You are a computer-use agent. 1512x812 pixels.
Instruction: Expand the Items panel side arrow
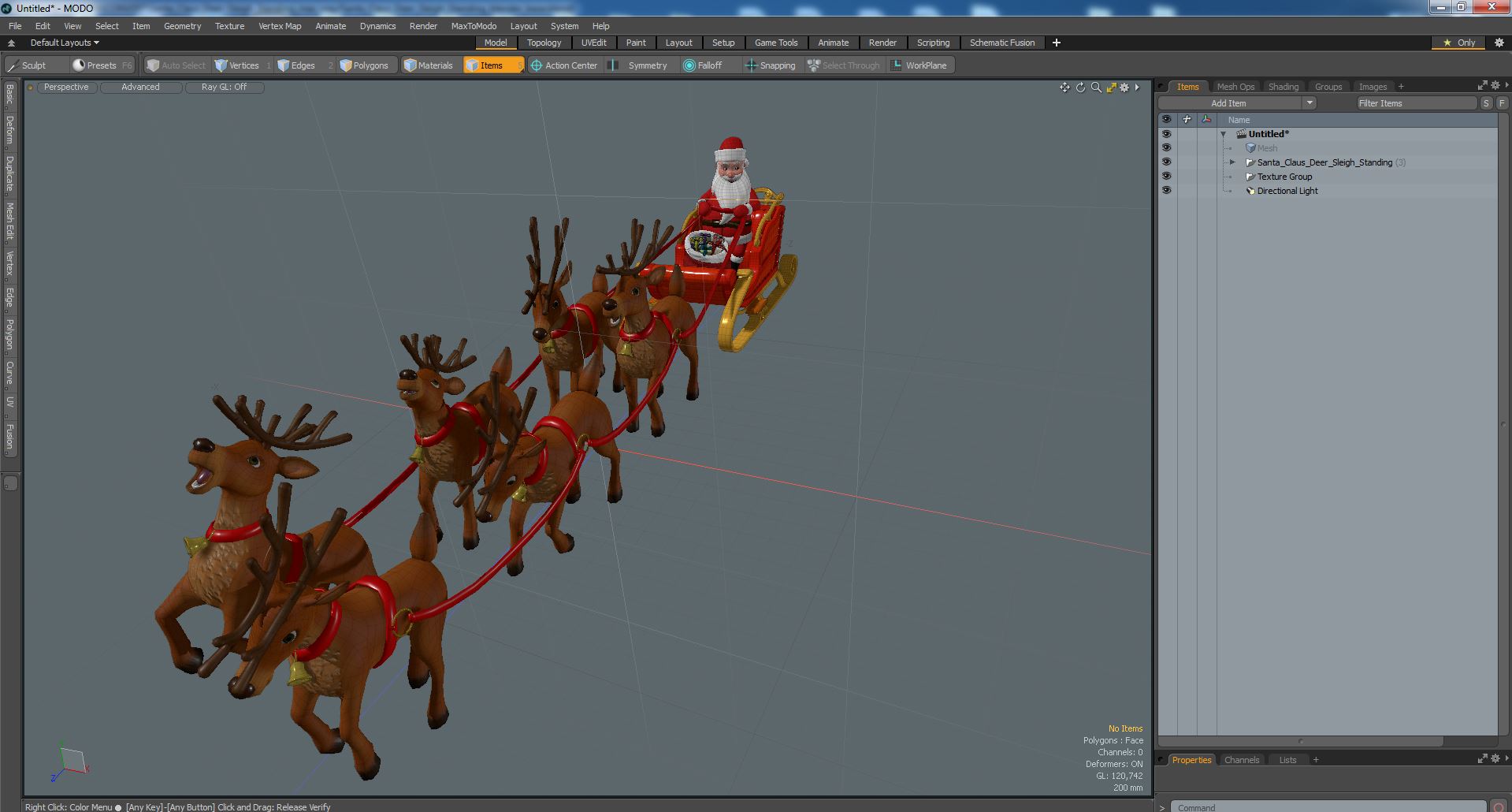point(1506,86)
